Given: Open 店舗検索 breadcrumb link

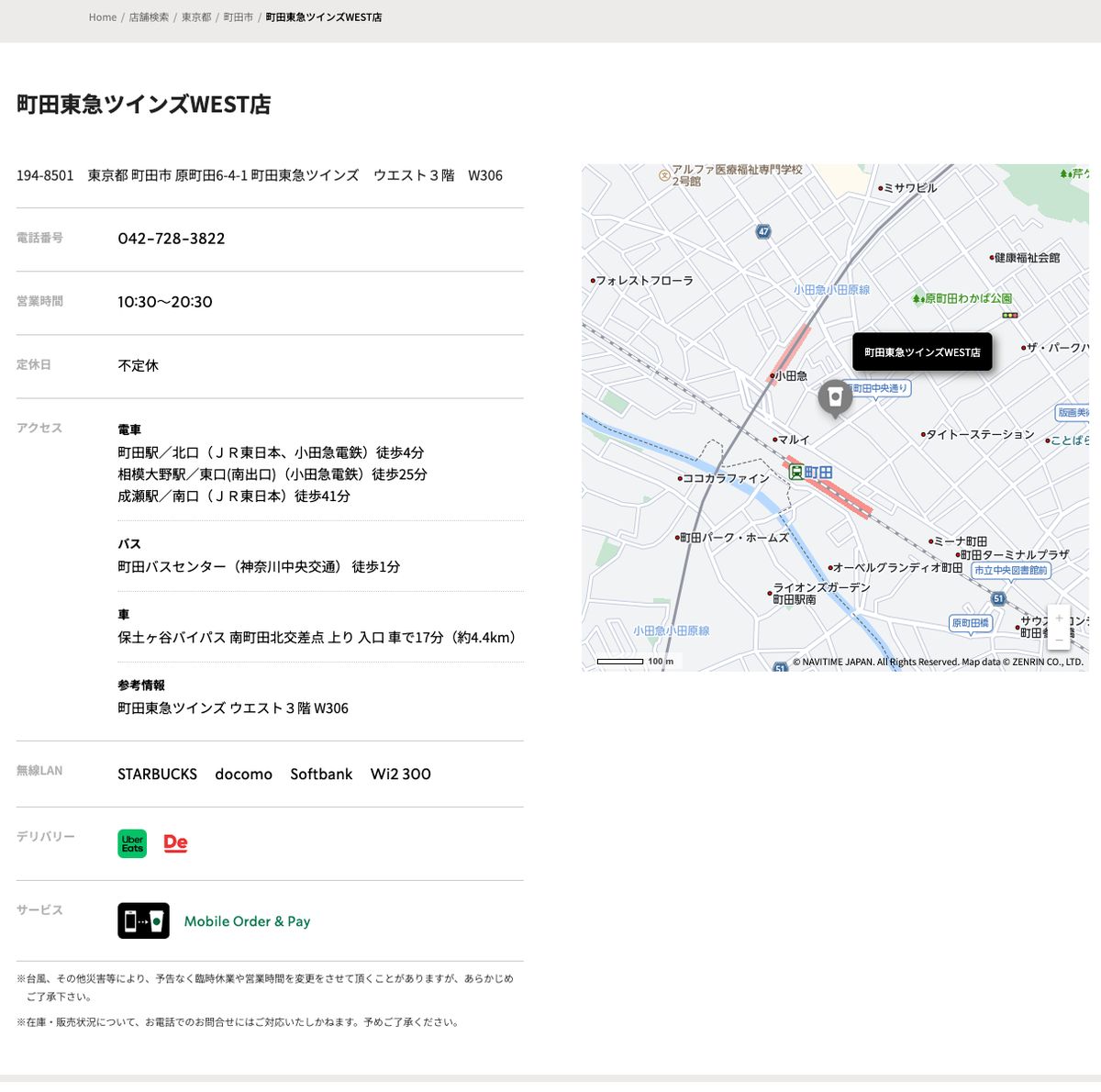Looking at the screenshot, I should [149, 17].
